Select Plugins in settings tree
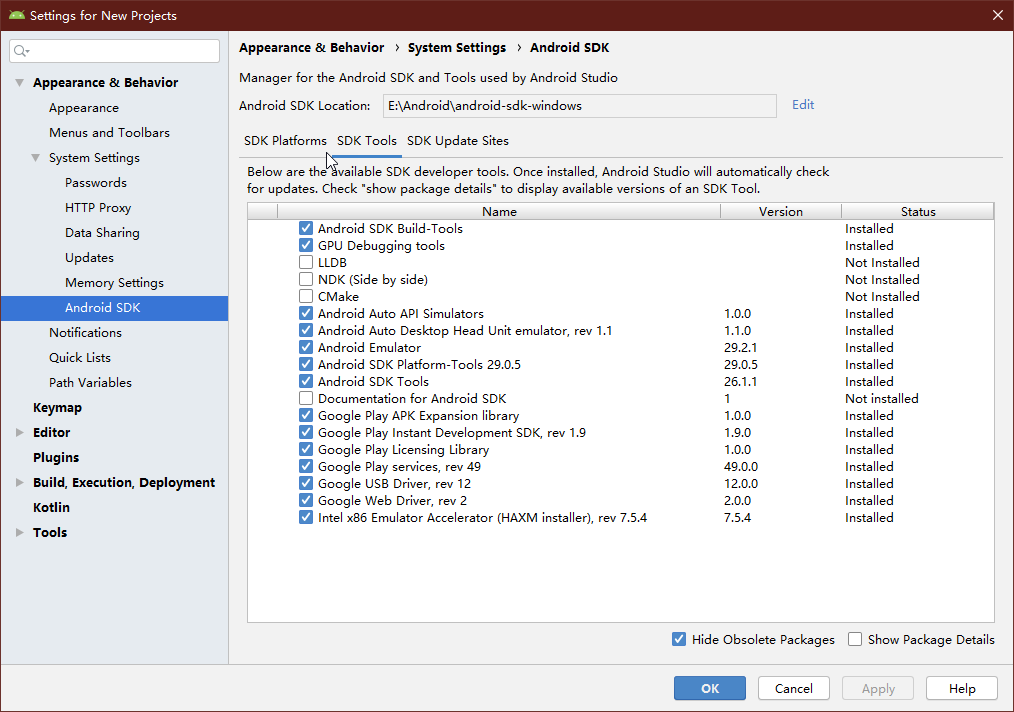 [x=56, y=457]
